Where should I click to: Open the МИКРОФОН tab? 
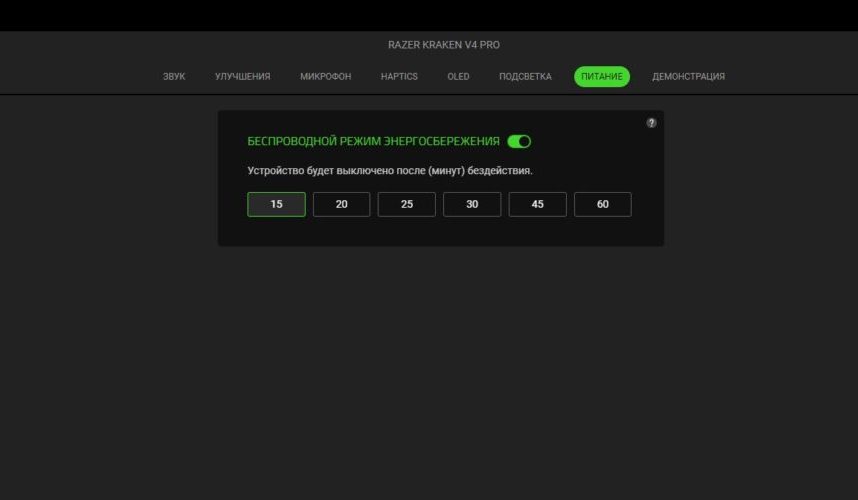click(x=326, y=77)
